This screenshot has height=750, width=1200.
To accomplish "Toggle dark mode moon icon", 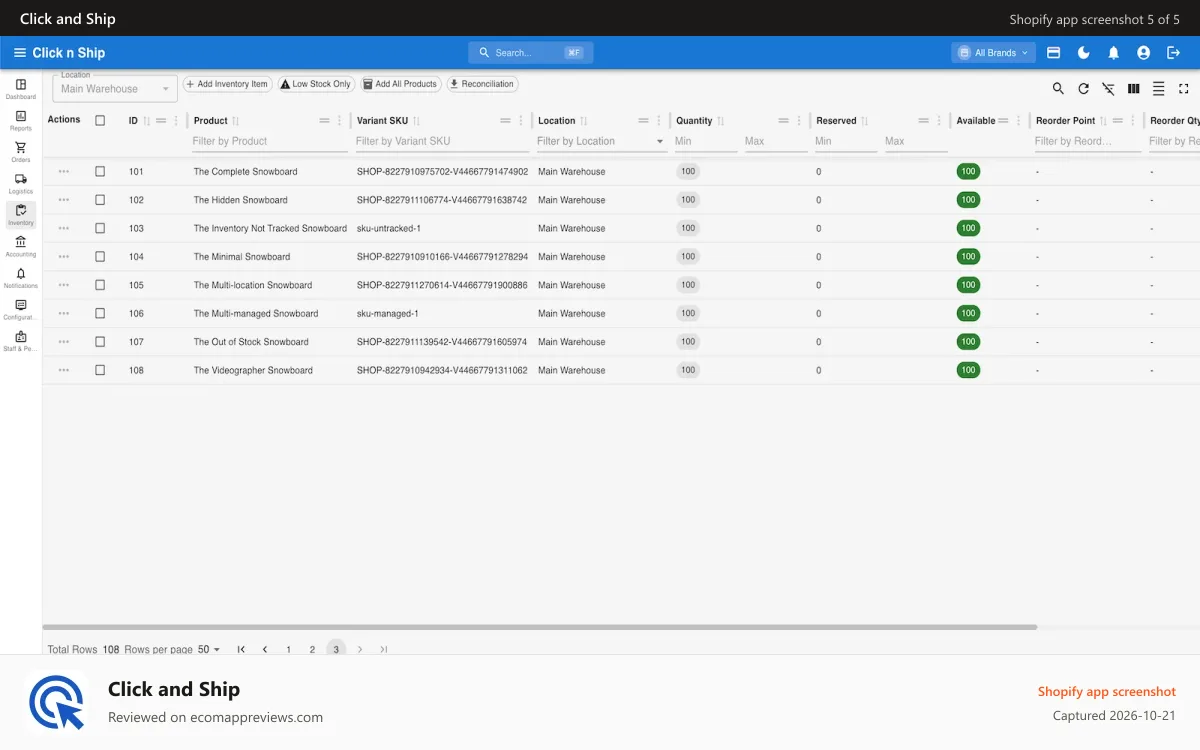I will coord(1083,53).
